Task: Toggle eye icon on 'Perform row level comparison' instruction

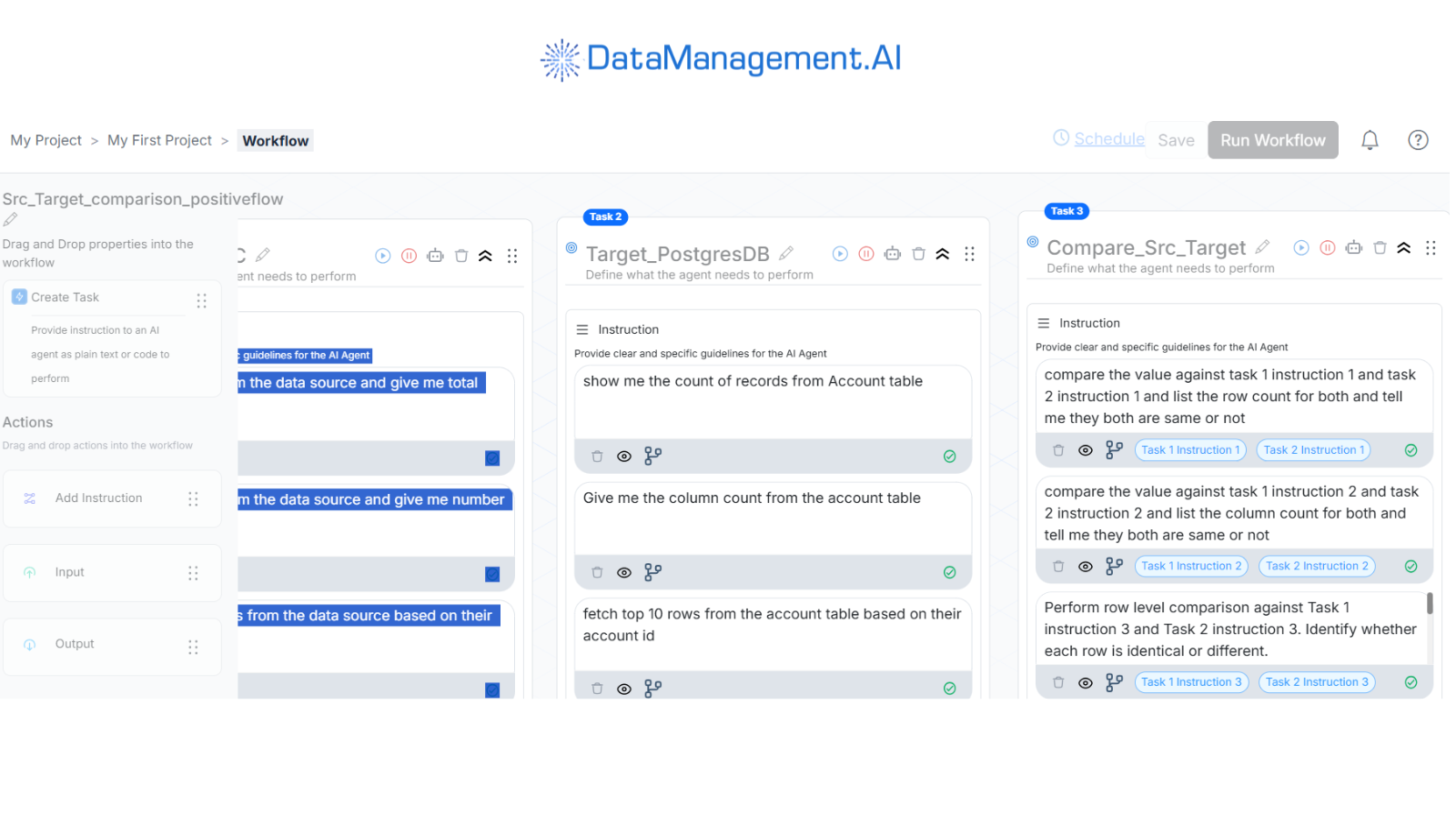Action: coord(1086,682)
